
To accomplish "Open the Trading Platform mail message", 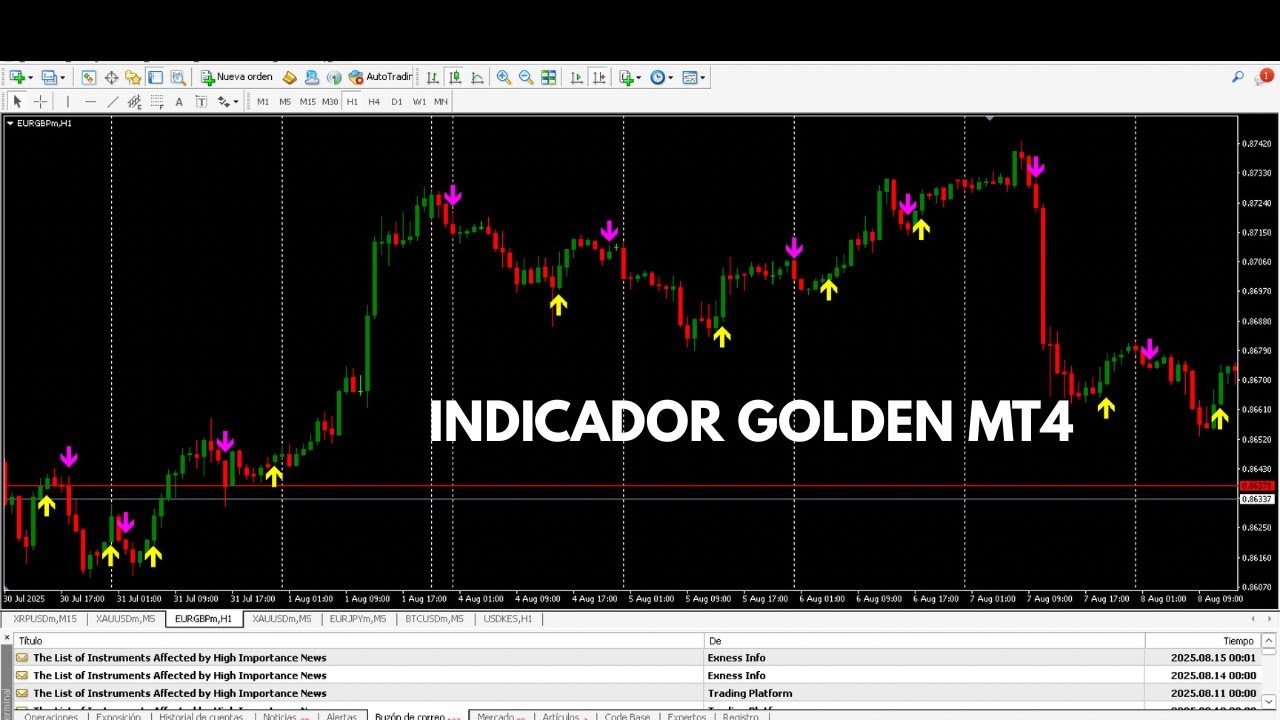I will [640, 693].
